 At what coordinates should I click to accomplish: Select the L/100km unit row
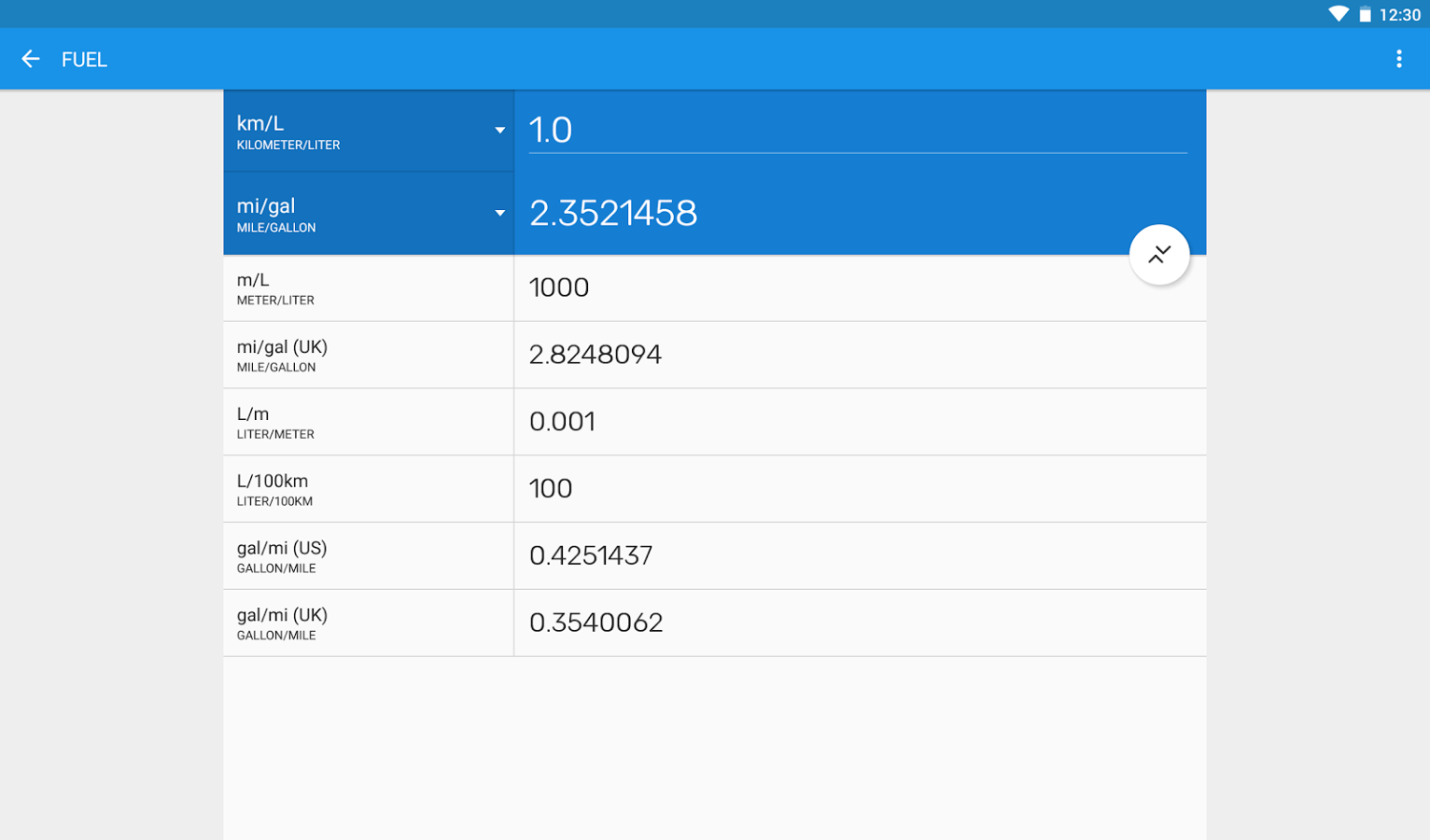[368, 488]
